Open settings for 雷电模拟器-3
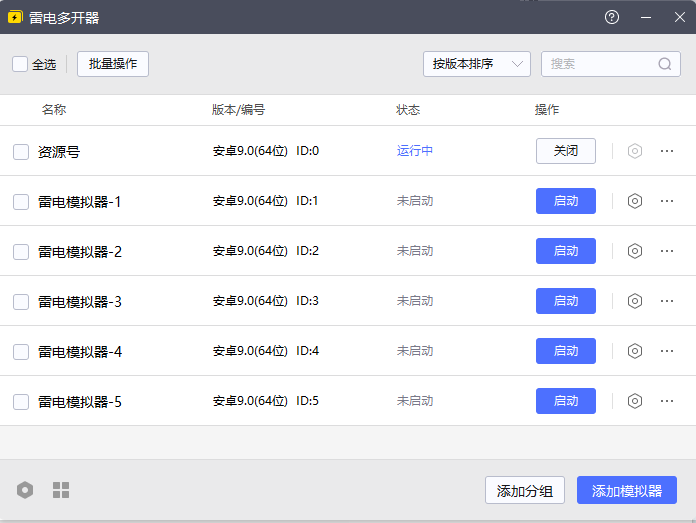Image resolution: width=696 pixels, height=523 pixels. pyautogui.click(x=634, y=301)
